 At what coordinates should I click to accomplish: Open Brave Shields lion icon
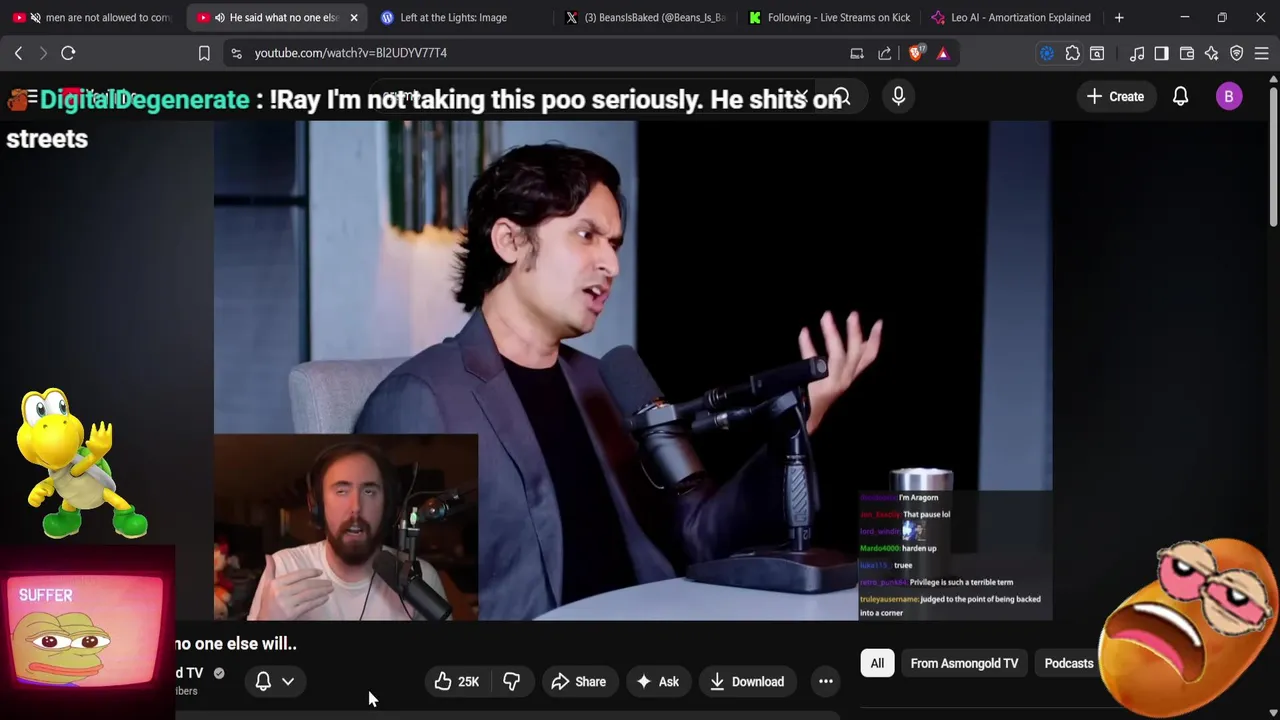pyautogui.click(x=915, y=53)
